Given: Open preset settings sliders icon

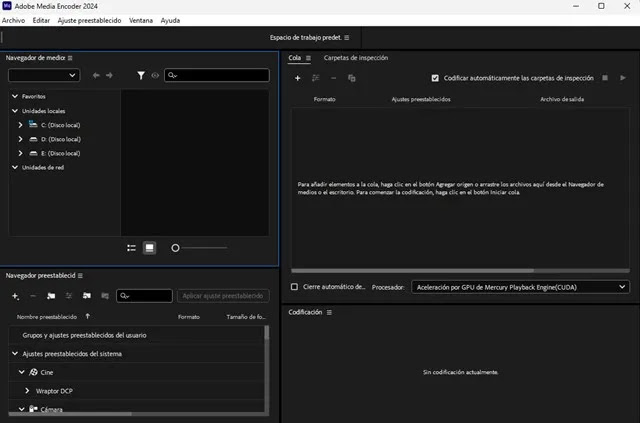Looking at the screenshot, I should pos(69,296).
